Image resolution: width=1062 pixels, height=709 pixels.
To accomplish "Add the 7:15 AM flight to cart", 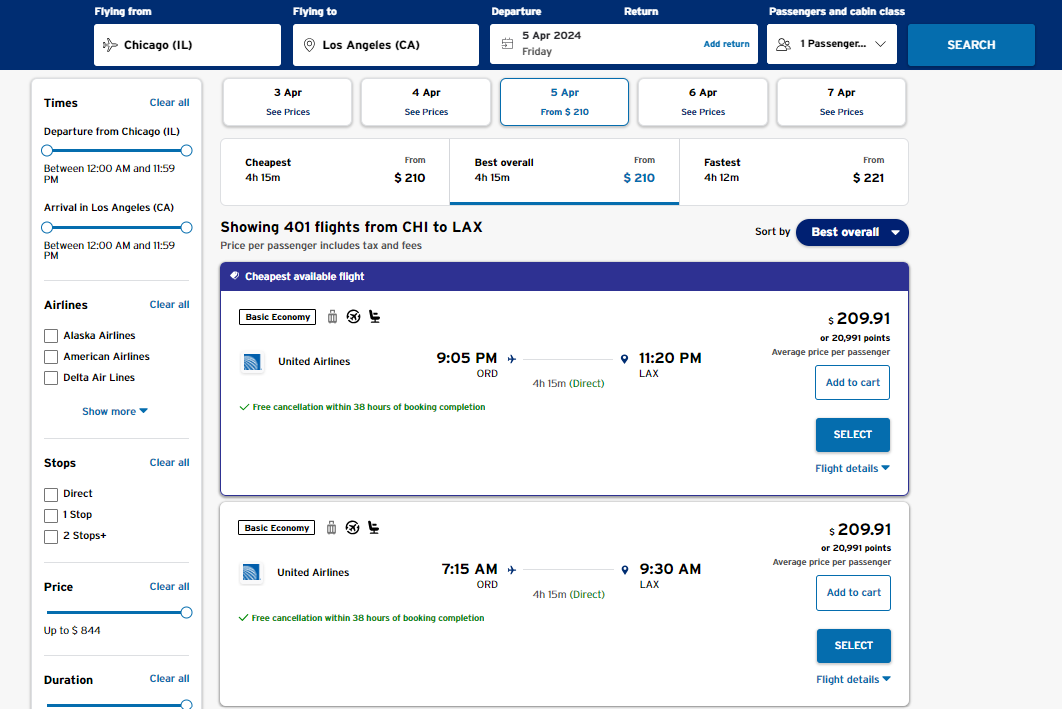I will click(x=853, y=593).
